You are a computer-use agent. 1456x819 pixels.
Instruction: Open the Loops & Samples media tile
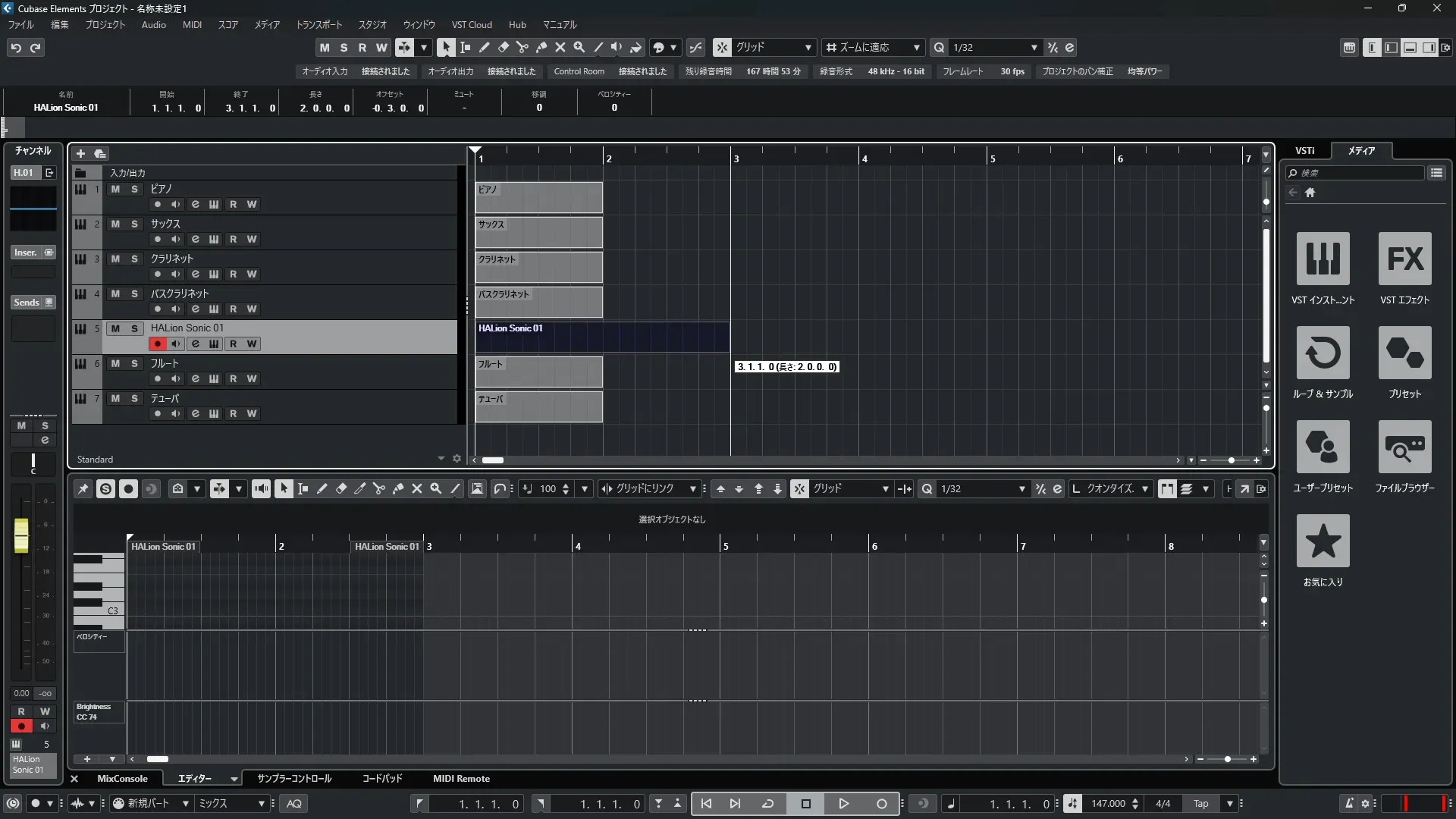pos(1323,353)
